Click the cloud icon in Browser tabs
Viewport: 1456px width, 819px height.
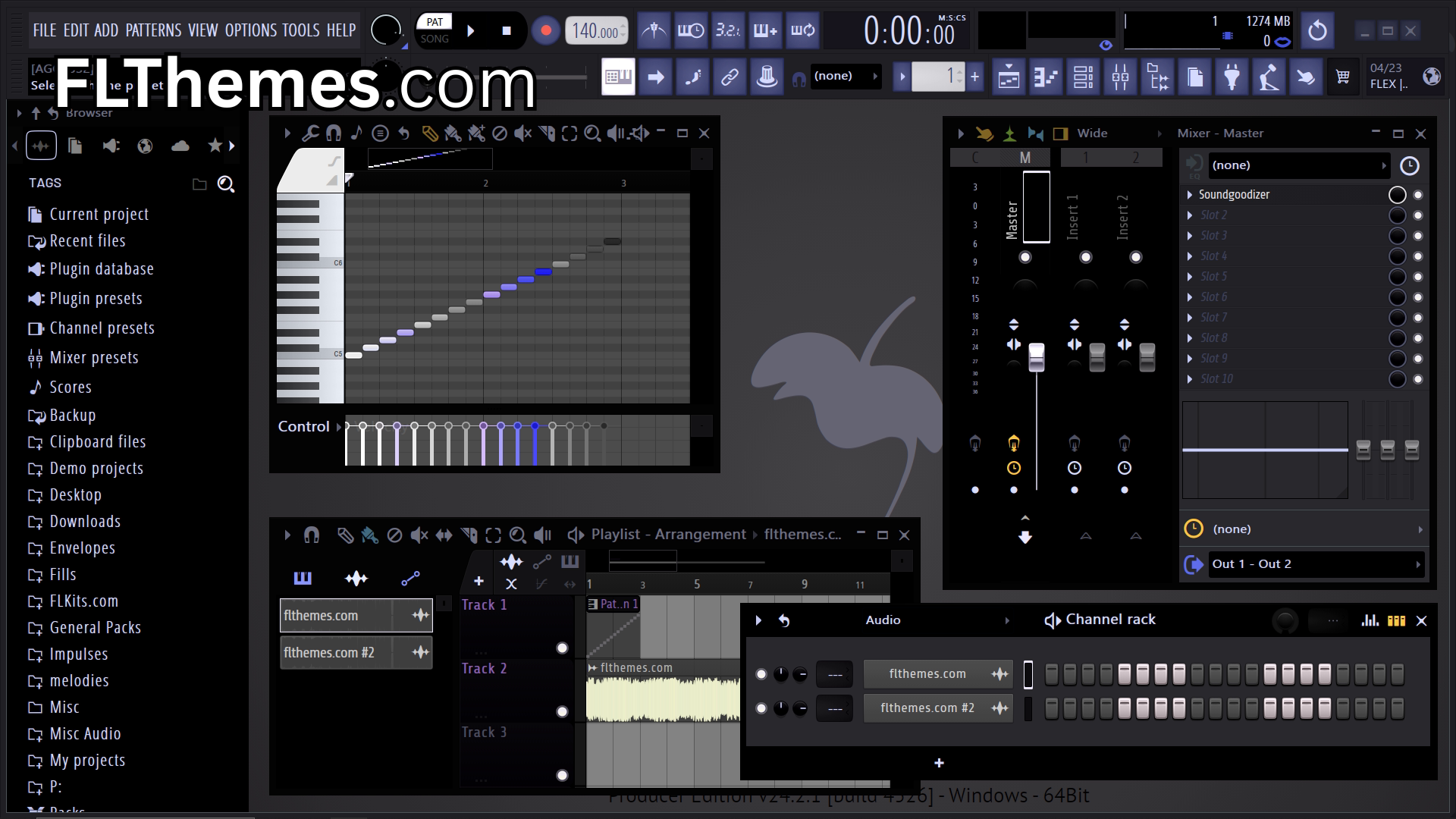180,146
